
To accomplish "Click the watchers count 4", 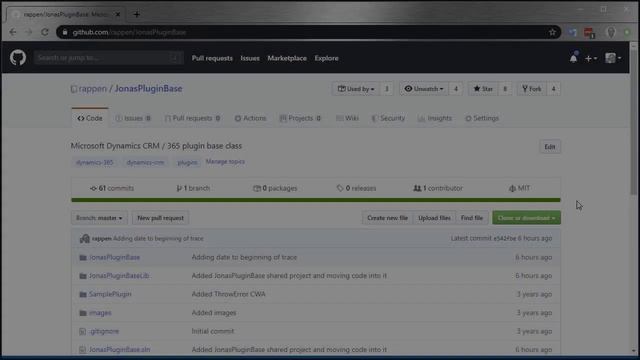I will [x=456, y=89].
